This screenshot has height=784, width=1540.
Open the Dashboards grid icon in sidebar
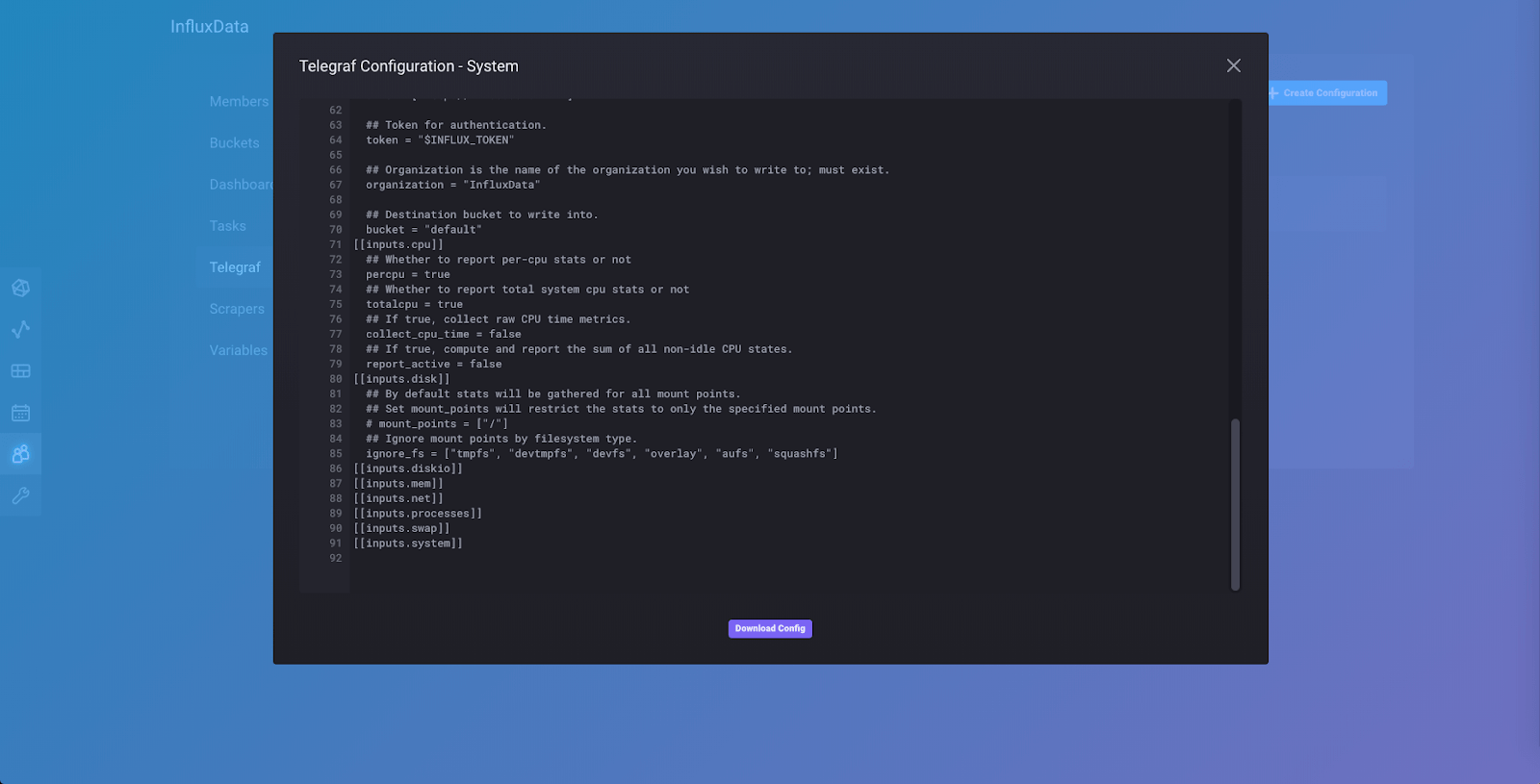point(20,371)
